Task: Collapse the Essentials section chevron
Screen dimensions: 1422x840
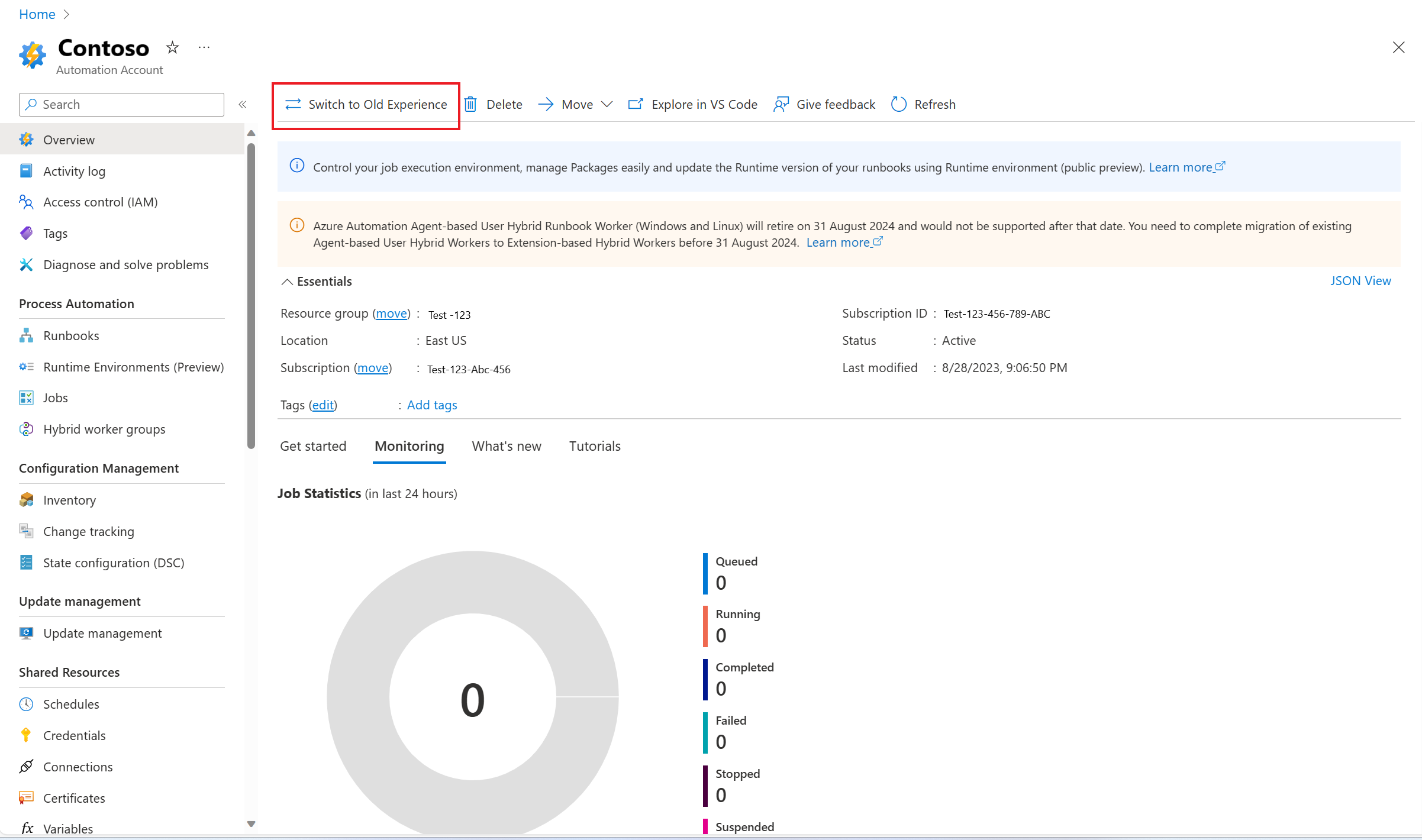Action: tap(287, 282)
